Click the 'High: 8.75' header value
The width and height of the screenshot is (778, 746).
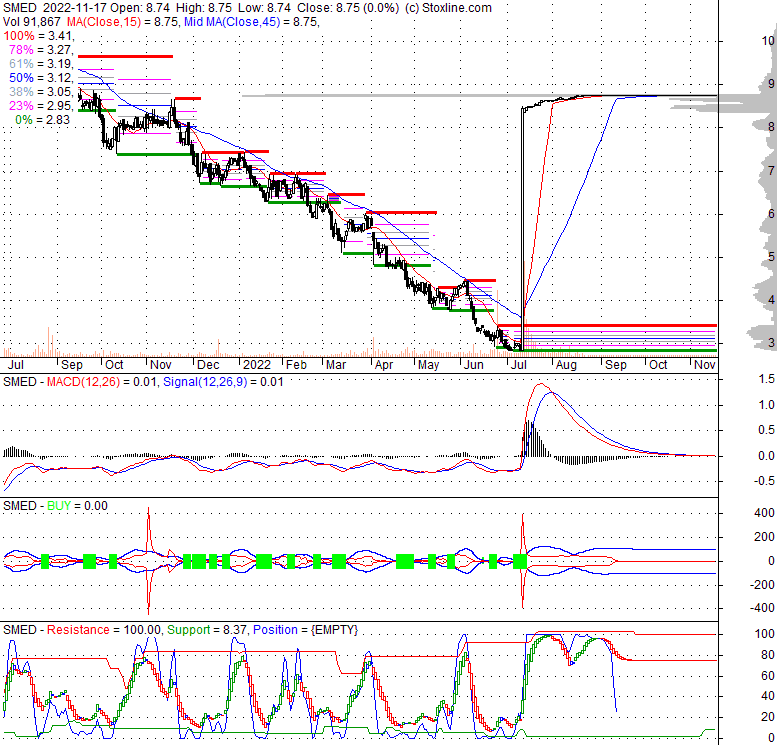[203, 8]
